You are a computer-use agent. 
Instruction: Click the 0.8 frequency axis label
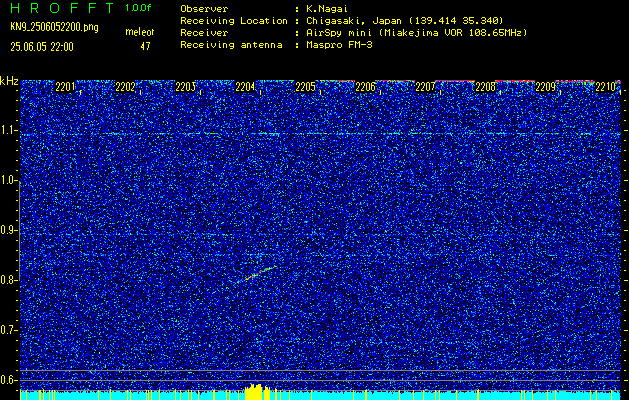click(9, 280)
